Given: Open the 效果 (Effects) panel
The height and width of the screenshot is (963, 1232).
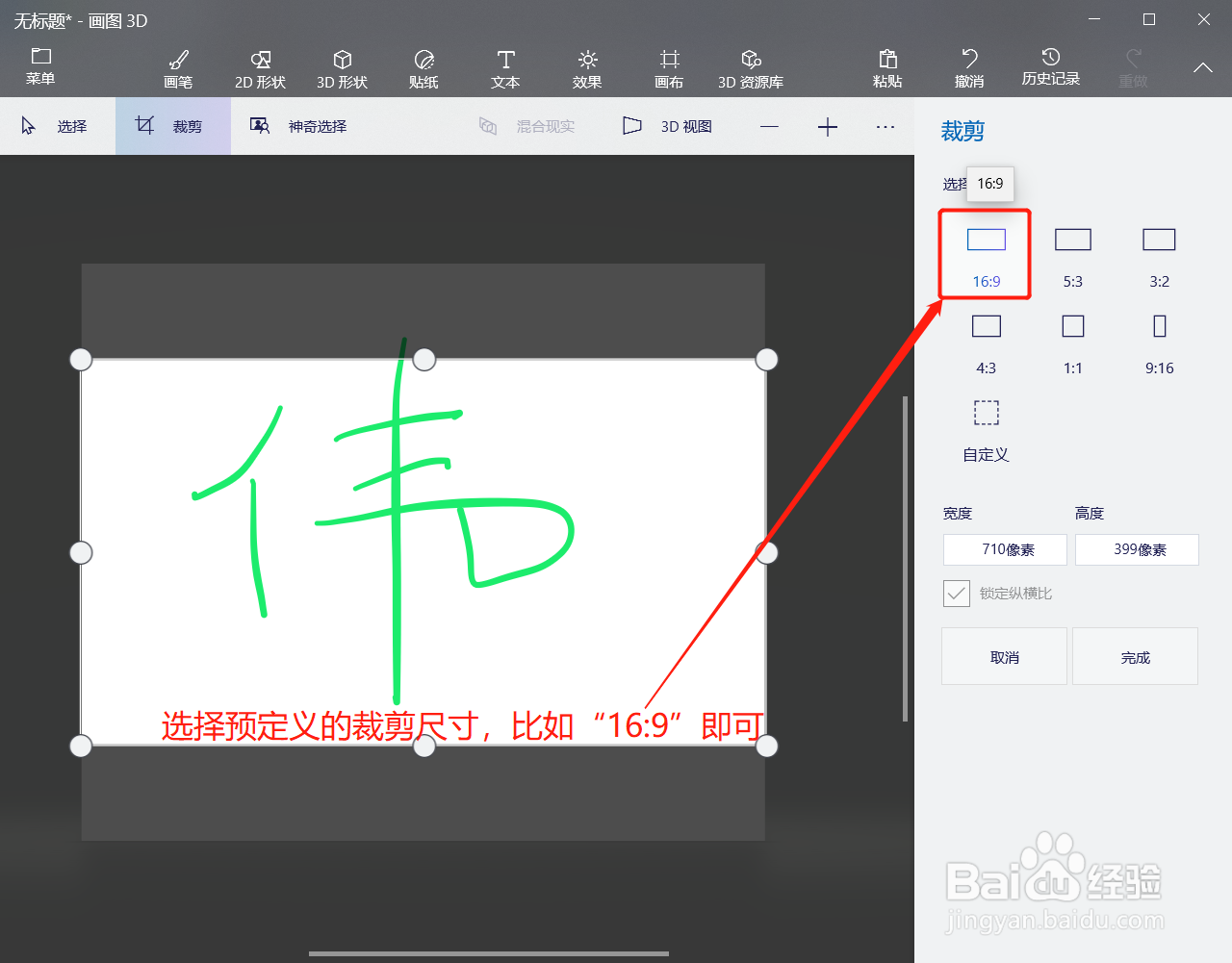Looking at the screenshot, I should (x=586, y=67).
